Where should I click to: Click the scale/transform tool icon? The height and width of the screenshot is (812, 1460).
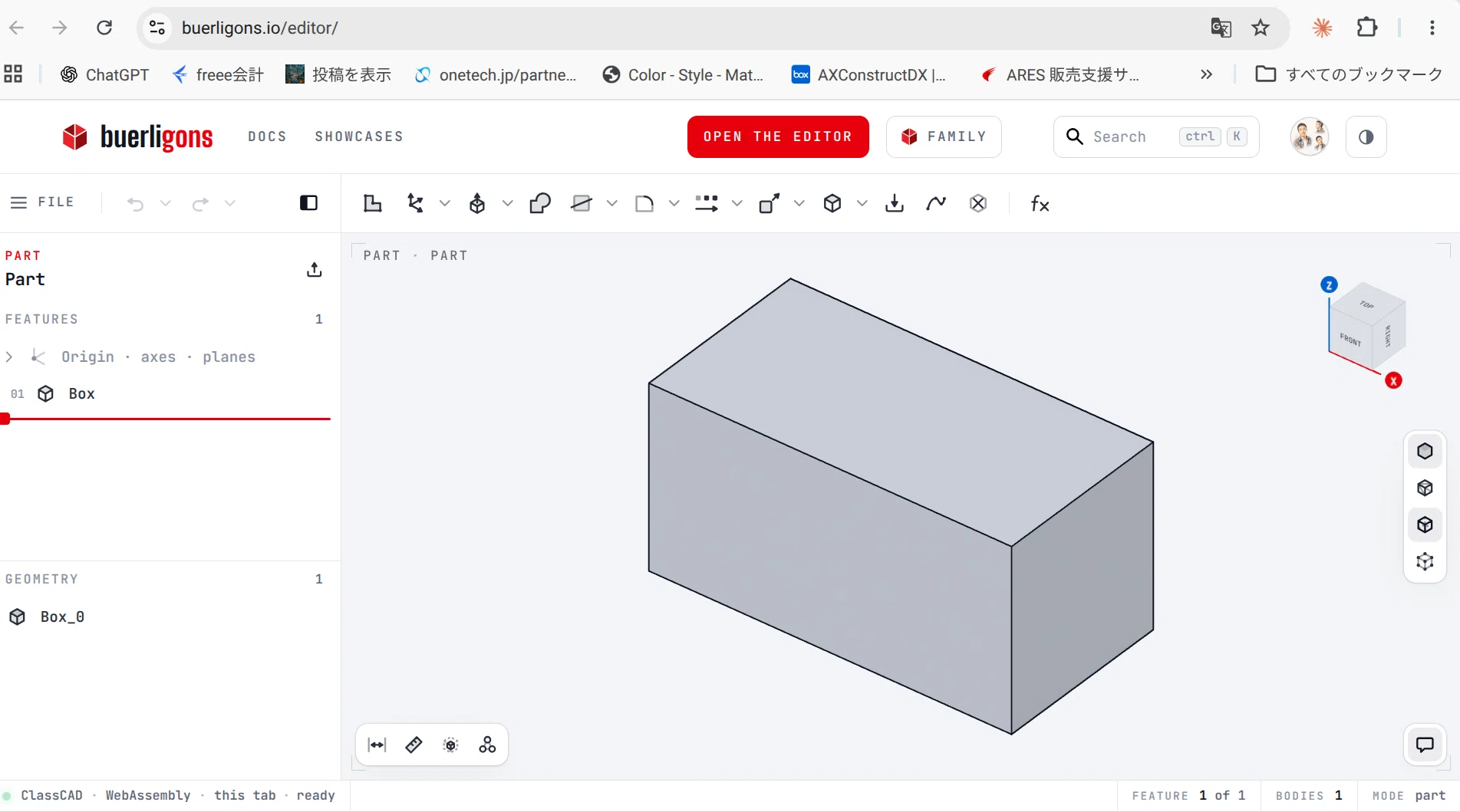(x=769, y=203)
